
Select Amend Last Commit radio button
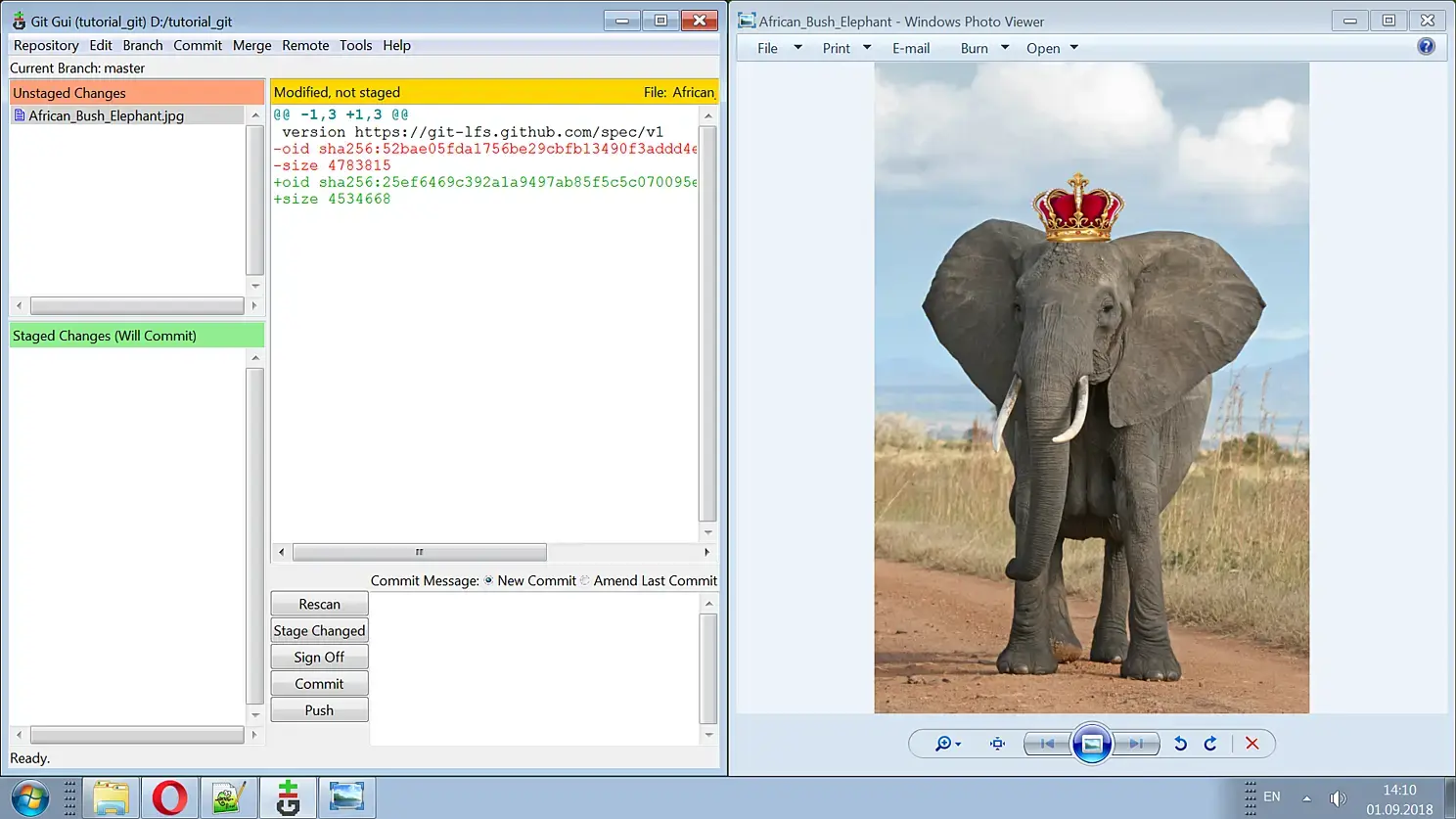point(585,580)
